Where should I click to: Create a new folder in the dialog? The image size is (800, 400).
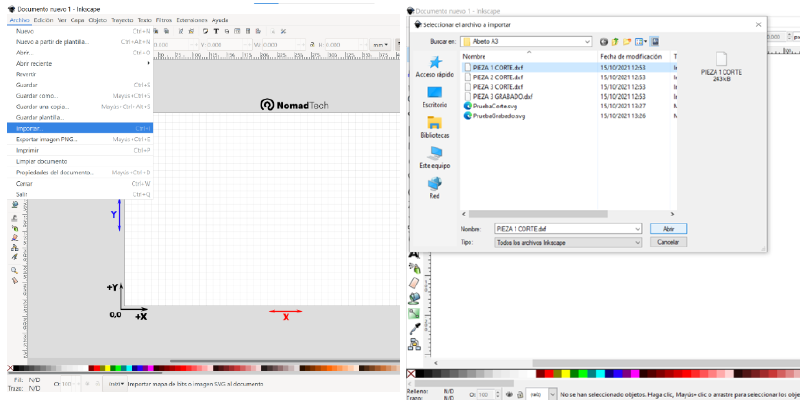click(x=627, y=42)
